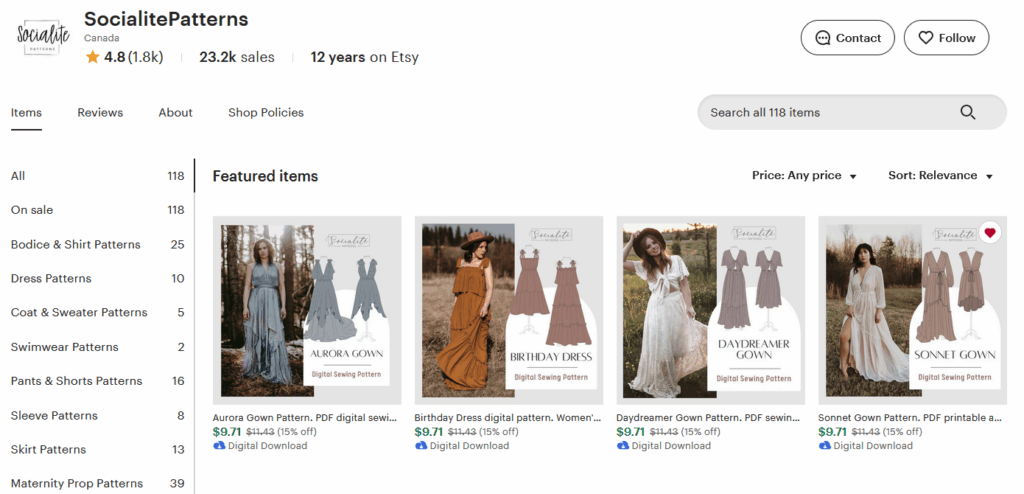
Task: Switch to the Reviews tab
Action: click(x=100, y=113)
